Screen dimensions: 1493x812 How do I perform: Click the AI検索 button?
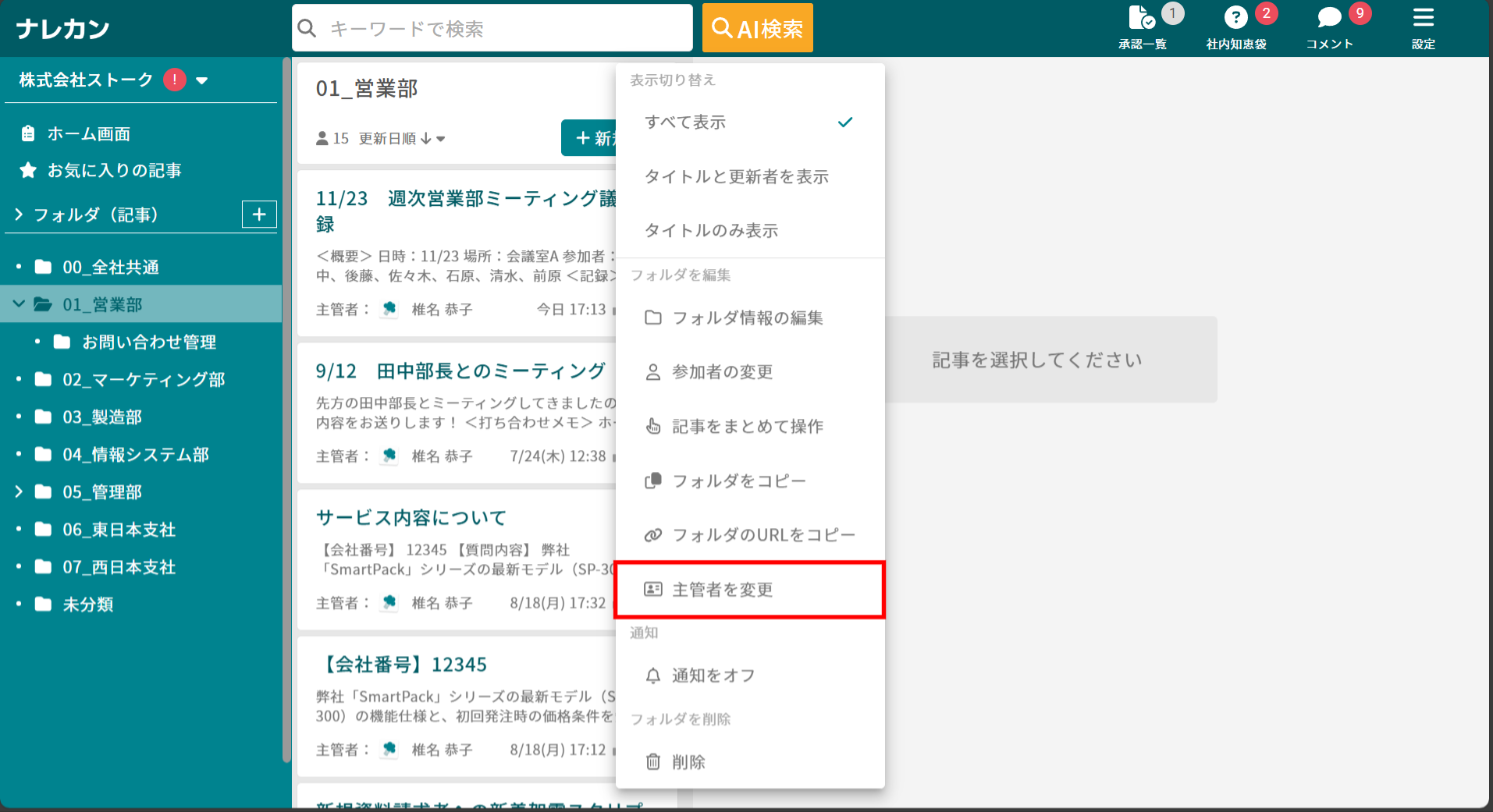[757, 29]
